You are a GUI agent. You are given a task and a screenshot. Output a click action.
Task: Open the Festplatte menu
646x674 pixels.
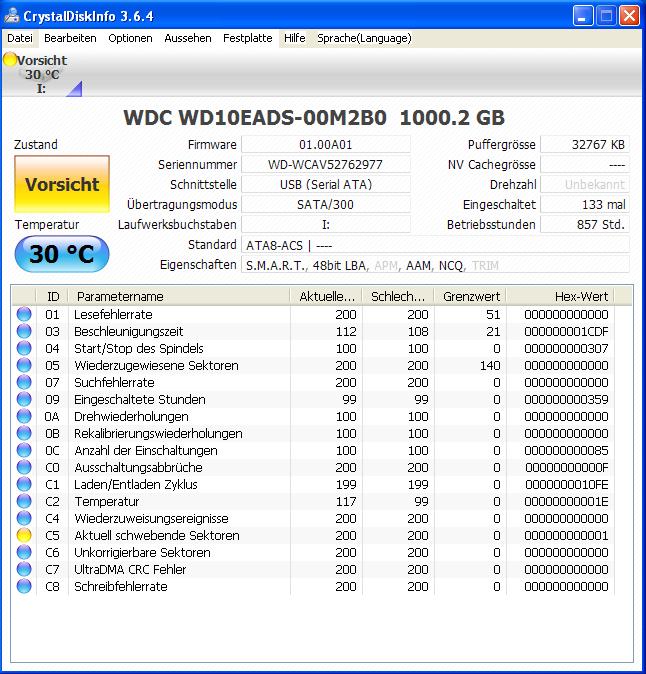tap(248, 38)
